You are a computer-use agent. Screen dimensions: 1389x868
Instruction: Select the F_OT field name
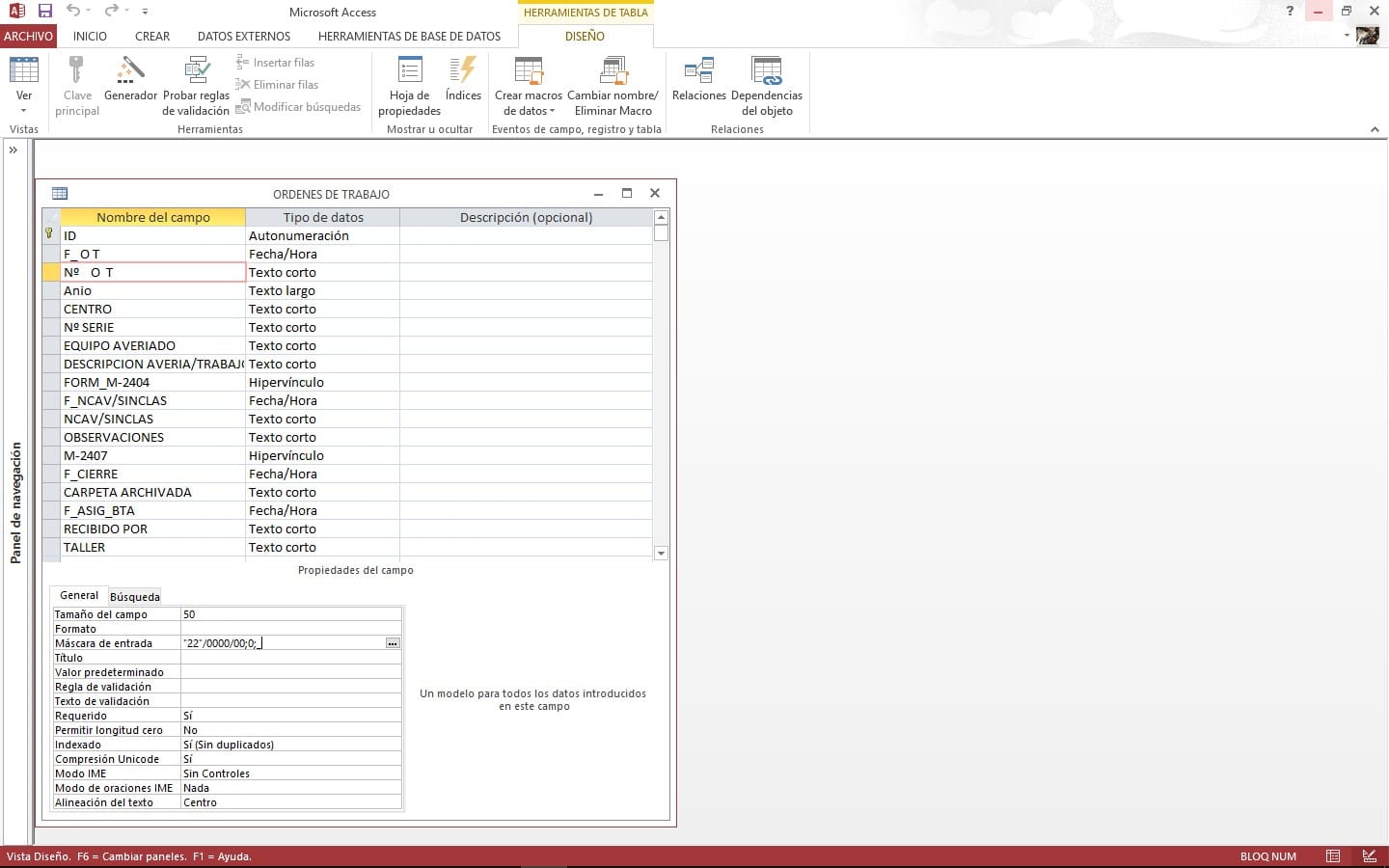(152, 254)
